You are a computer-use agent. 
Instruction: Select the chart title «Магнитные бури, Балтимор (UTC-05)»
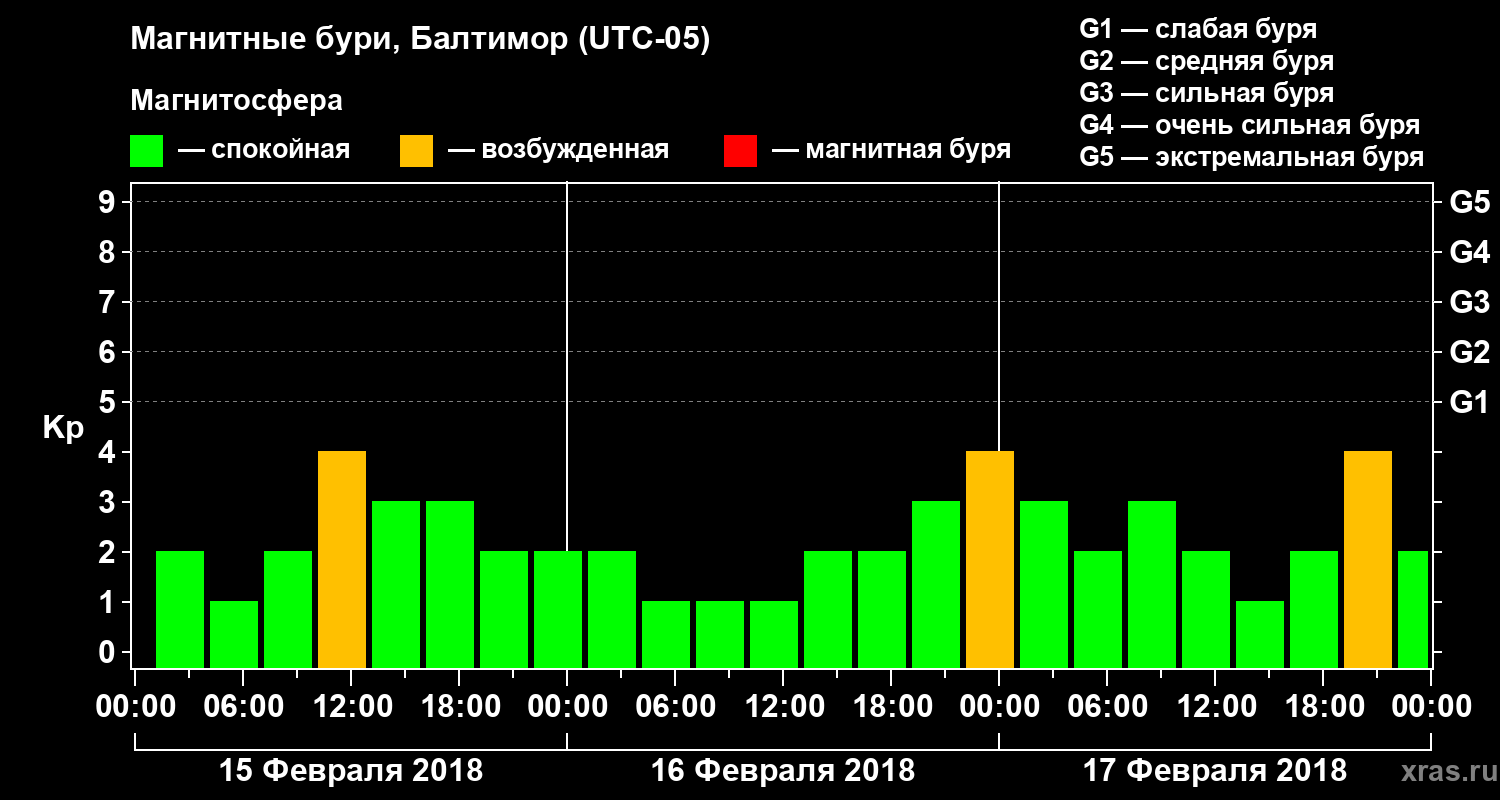[x=420, y=41]
